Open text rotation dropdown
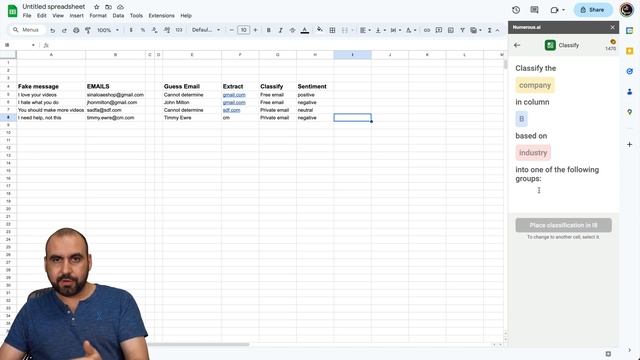This screenshot has height=360, width=640. tap(411, 30)
